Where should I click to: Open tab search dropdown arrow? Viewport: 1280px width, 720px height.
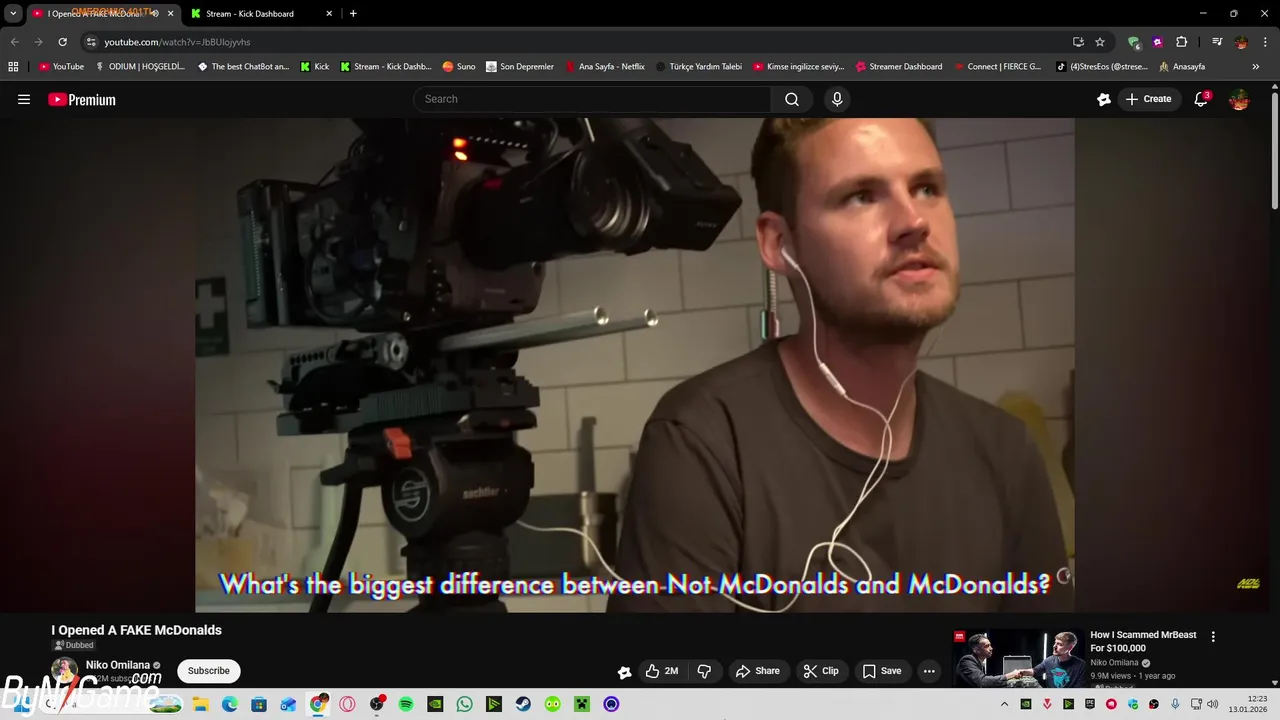pos(13,14)
